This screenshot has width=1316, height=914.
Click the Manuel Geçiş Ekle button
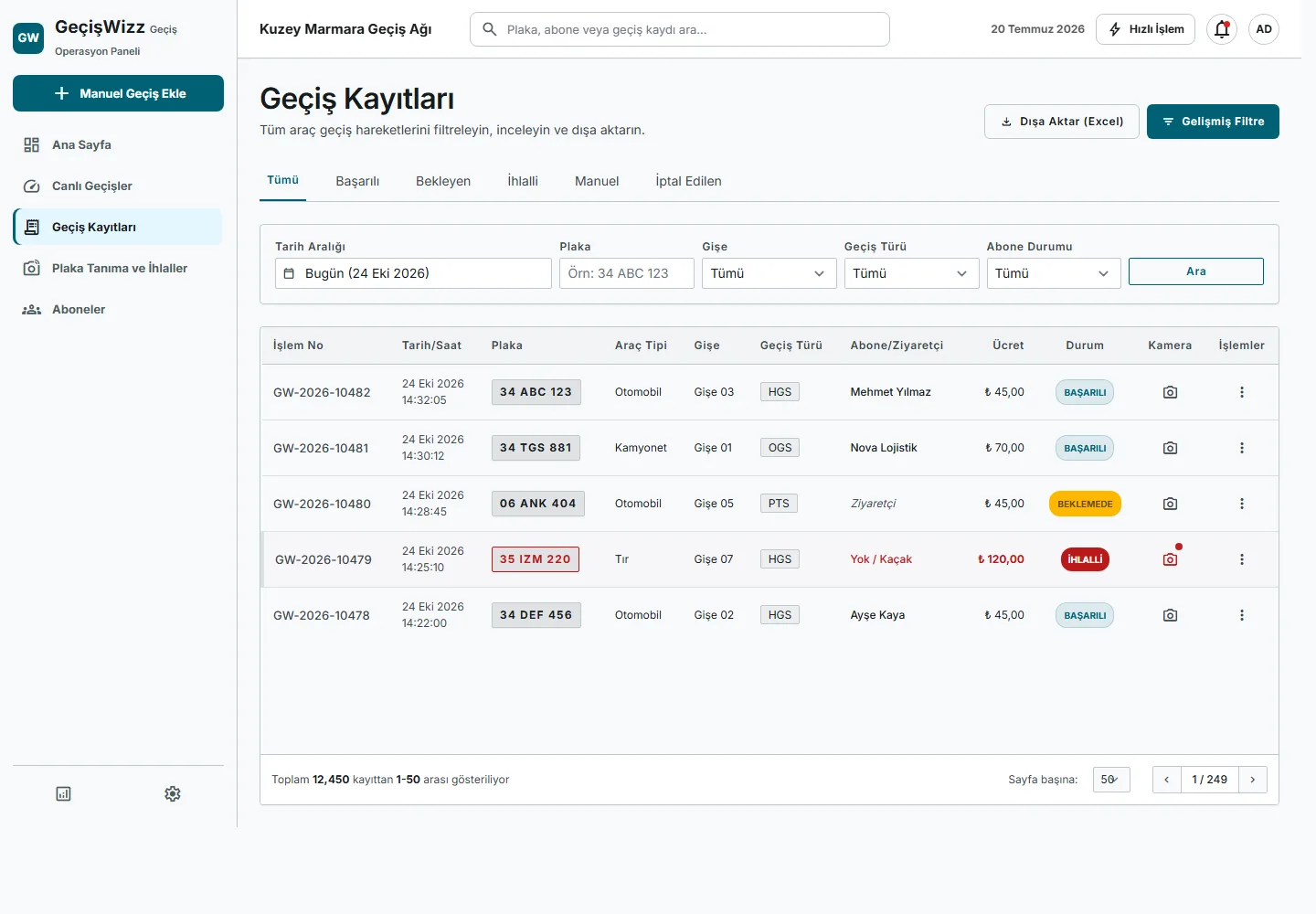click(x=118, y=93)
